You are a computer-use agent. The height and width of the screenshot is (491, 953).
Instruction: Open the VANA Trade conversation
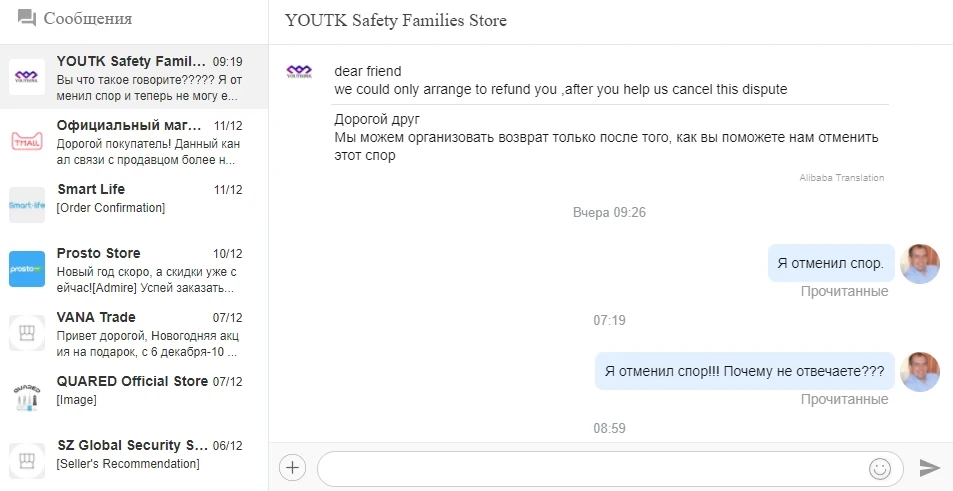(145, 334)
